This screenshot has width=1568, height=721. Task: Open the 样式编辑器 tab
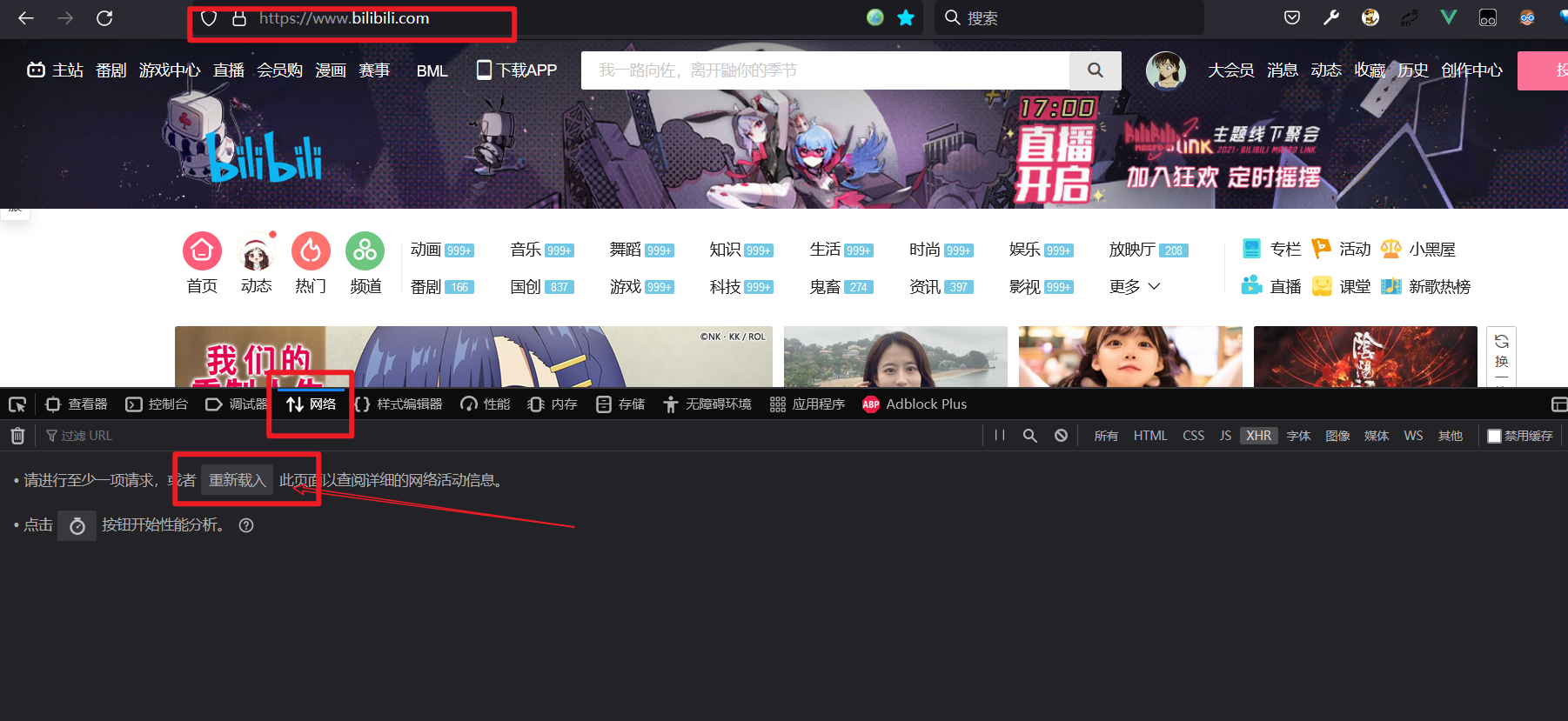pos(399,404)
